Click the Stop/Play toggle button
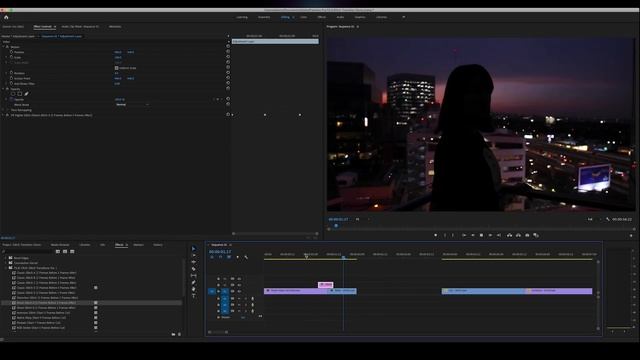The height and width of the screenshot is (360, 640). [x=481, y=235]
